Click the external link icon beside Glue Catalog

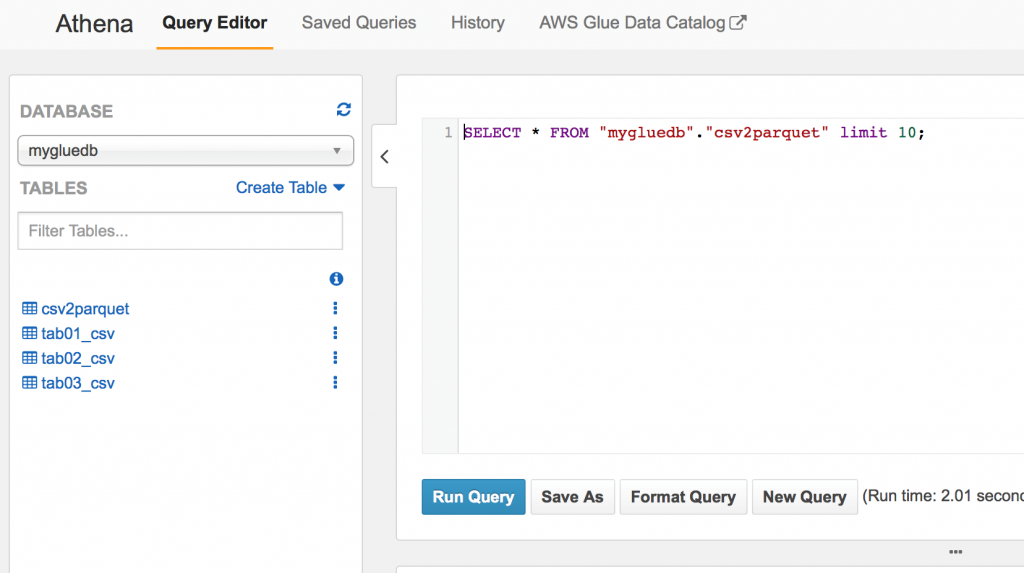point(738,22)
